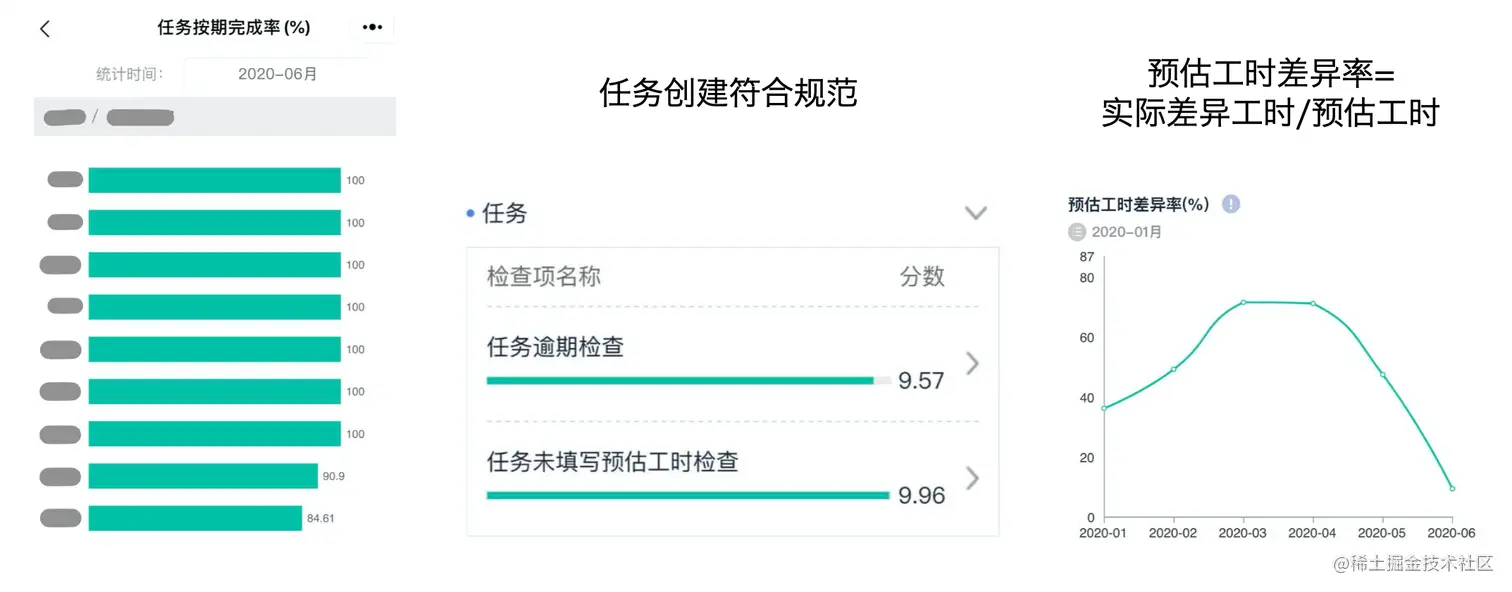Select the 任务逾期检查 row title
The height and width of the screenshot is (592, 1512).
pyautogui.click(x=555, y=347)
